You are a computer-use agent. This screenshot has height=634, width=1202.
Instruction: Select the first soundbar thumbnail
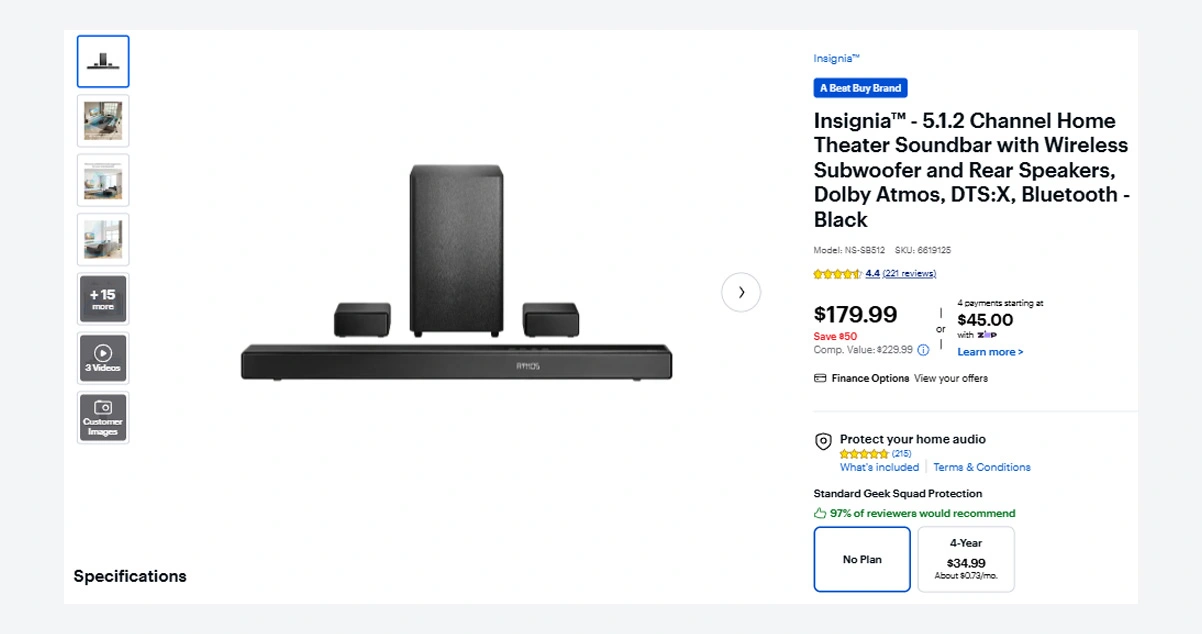point(103,62)
